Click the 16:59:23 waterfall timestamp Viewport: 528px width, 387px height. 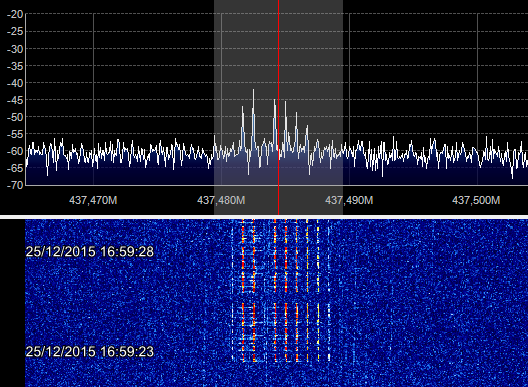point(90,351)
